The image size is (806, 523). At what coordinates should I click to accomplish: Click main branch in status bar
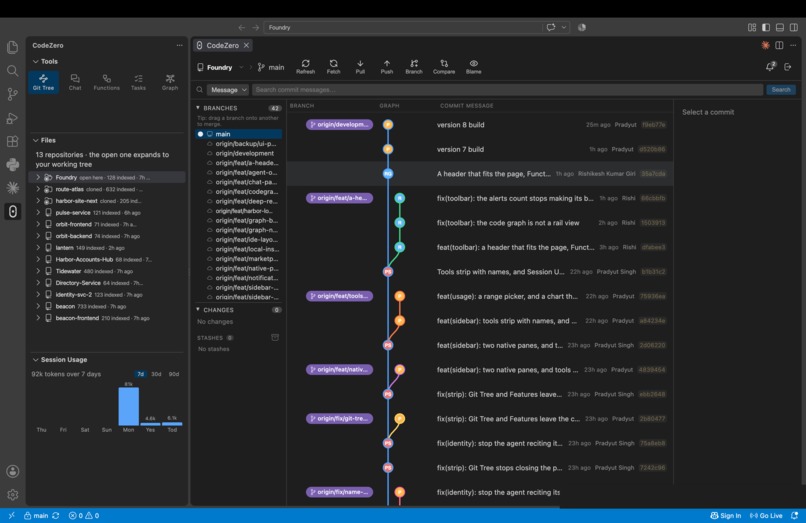(36, 515)
